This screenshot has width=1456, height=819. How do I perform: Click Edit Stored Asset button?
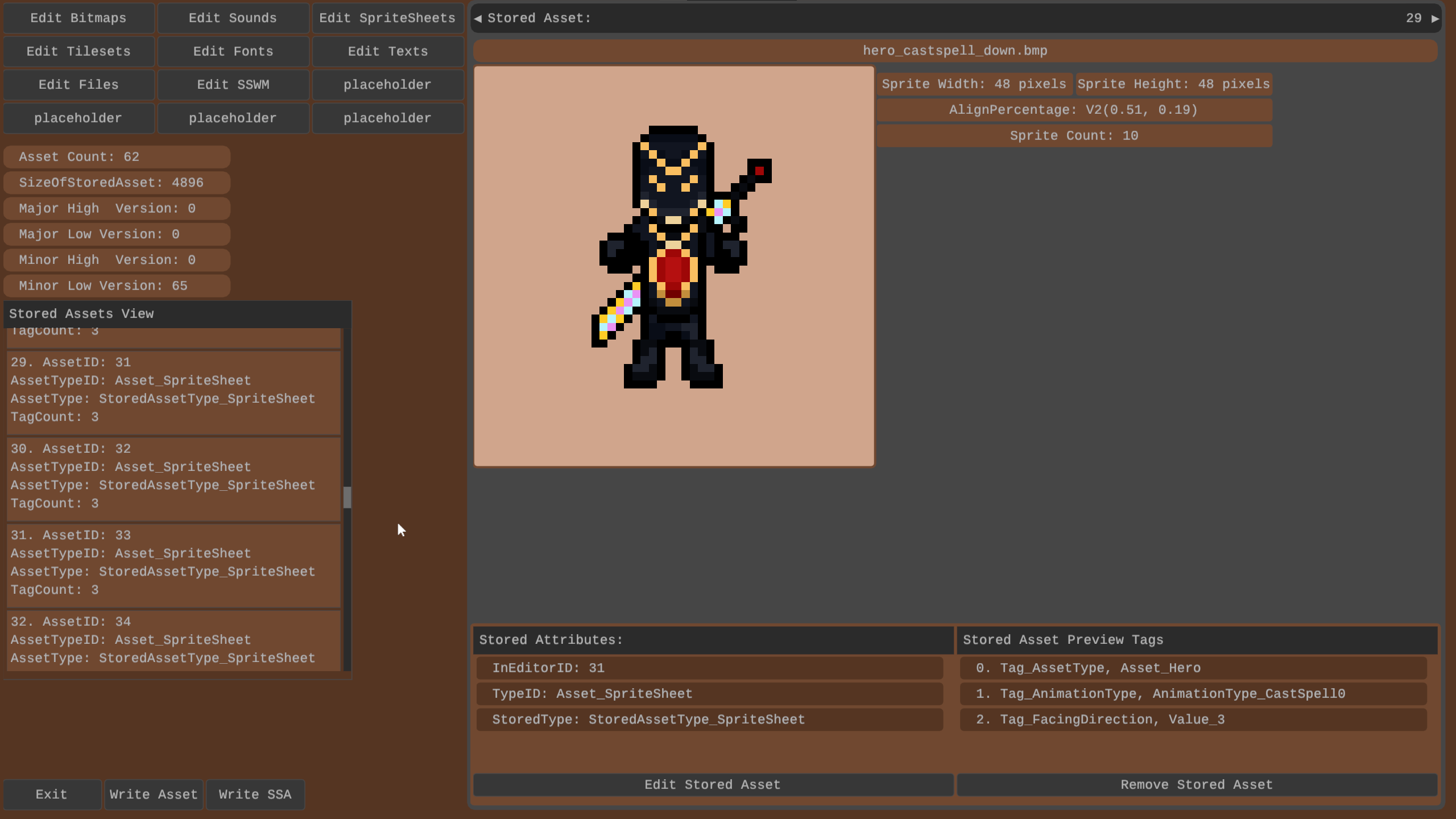tap(713, 785)
